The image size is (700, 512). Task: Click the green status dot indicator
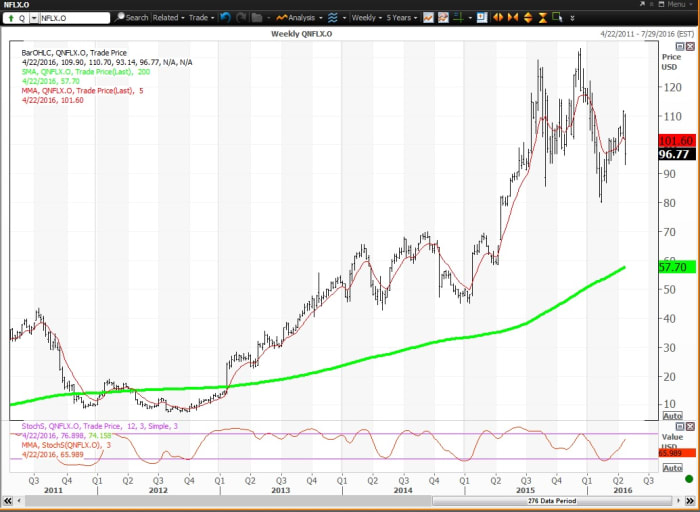pyautogui.click(x=689, y=479)
